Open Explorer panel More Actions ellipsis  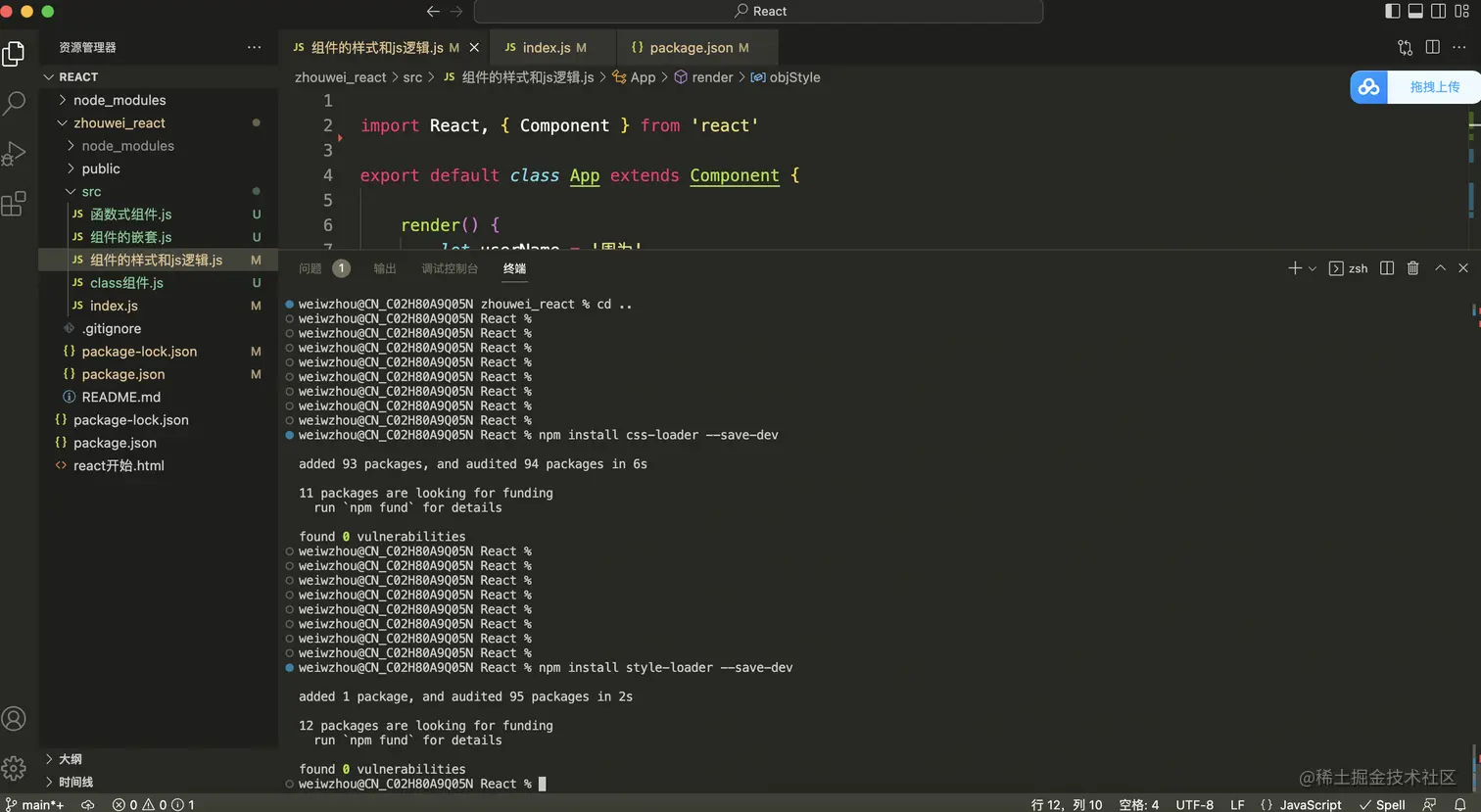tap(255, 47)
